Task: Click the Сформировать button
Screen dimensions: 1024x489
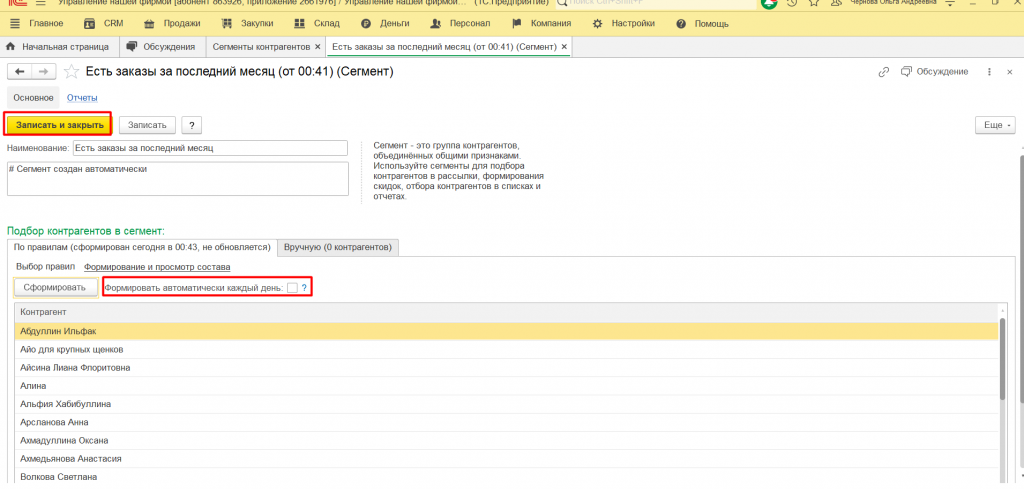Action: point(55,287)
